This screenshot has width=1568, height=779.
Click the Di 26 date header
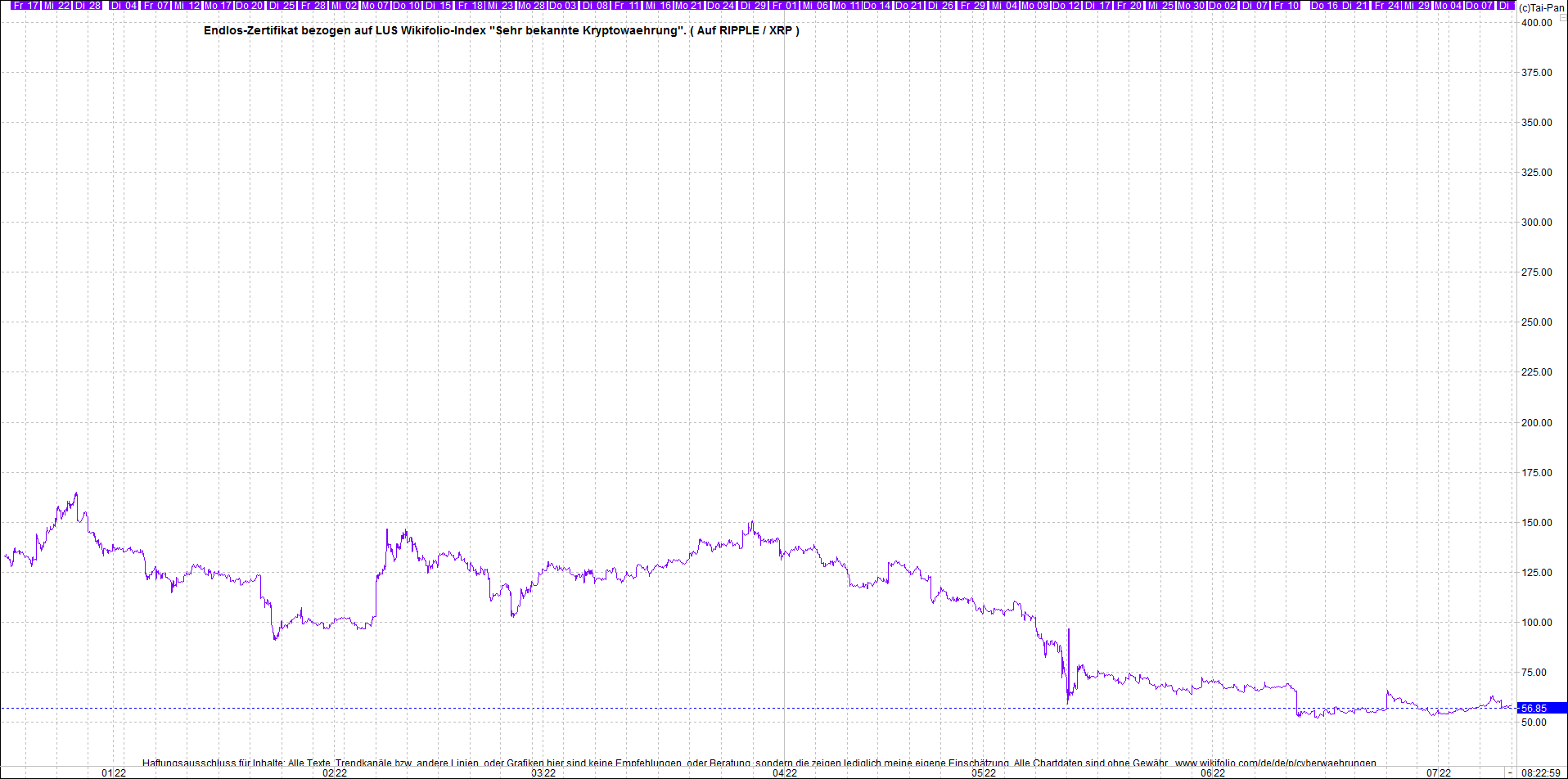(940, 5)
